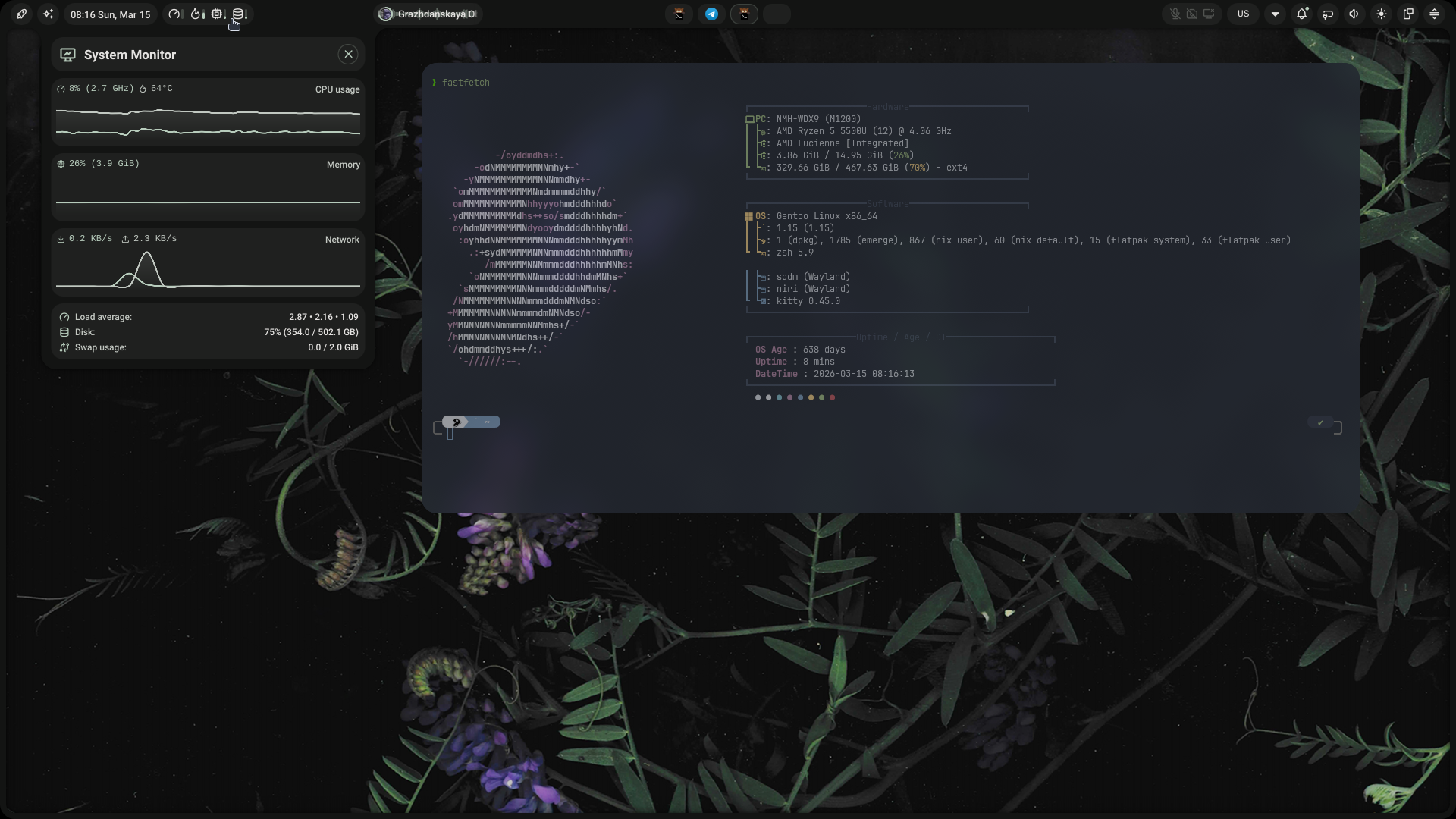Image resolution: width=1456 pixels, height=819 pixels.
Task: Switch the US keyboard layout
Action: 1243,14
